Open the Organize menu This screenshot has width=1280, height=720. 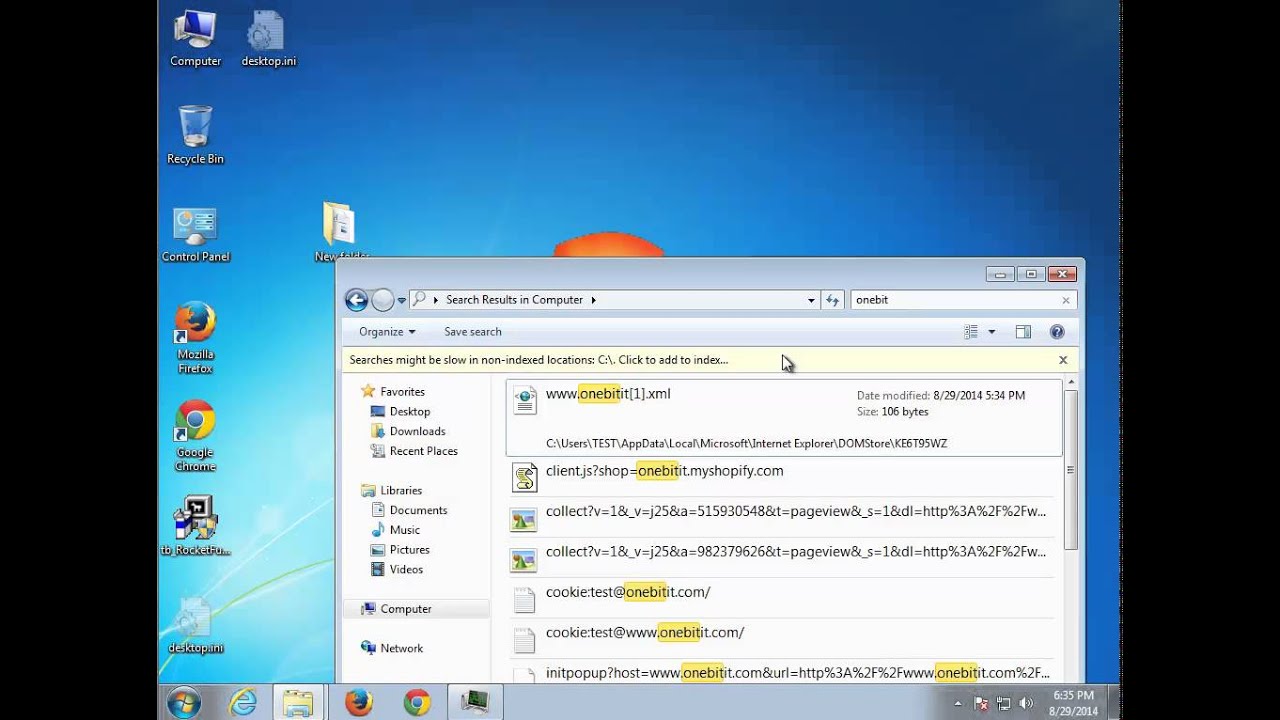(387, 332)
